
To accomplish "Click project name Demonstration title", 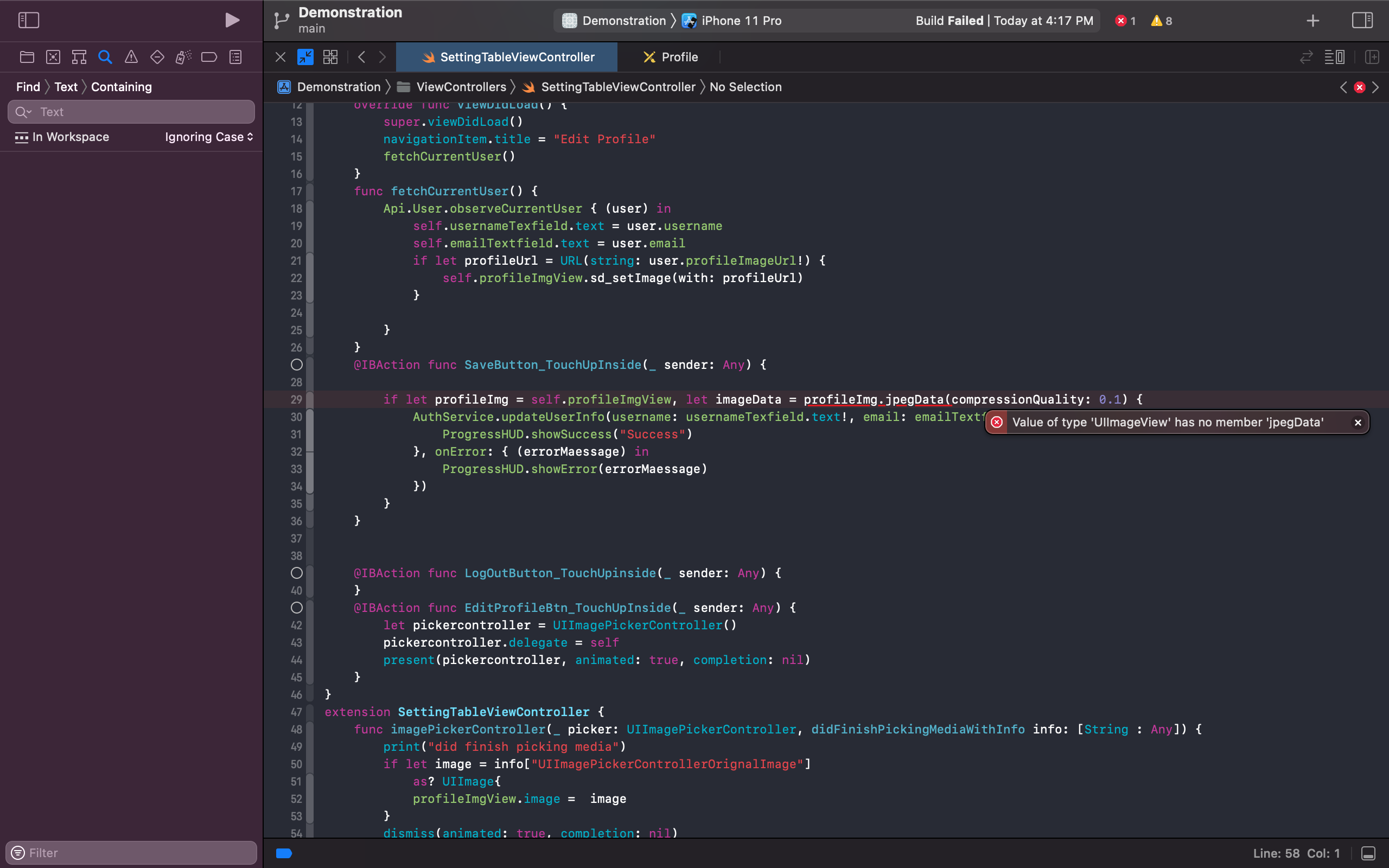I will [350, 12].
